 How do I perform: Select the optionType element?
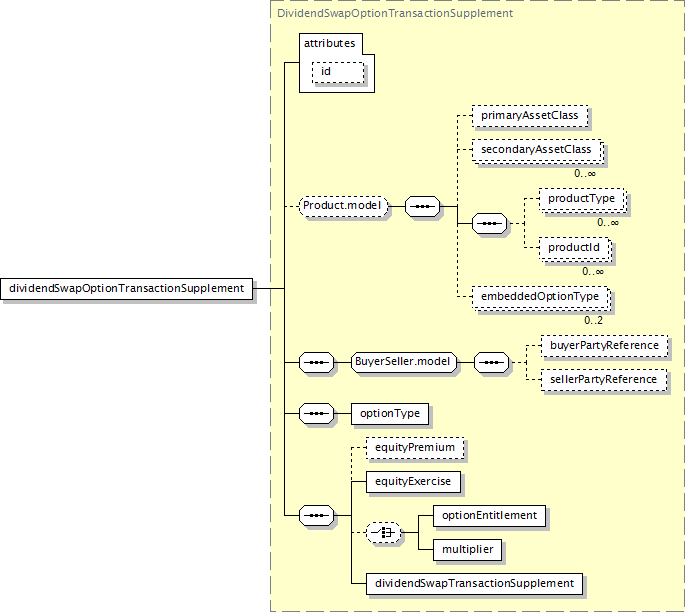390,413
